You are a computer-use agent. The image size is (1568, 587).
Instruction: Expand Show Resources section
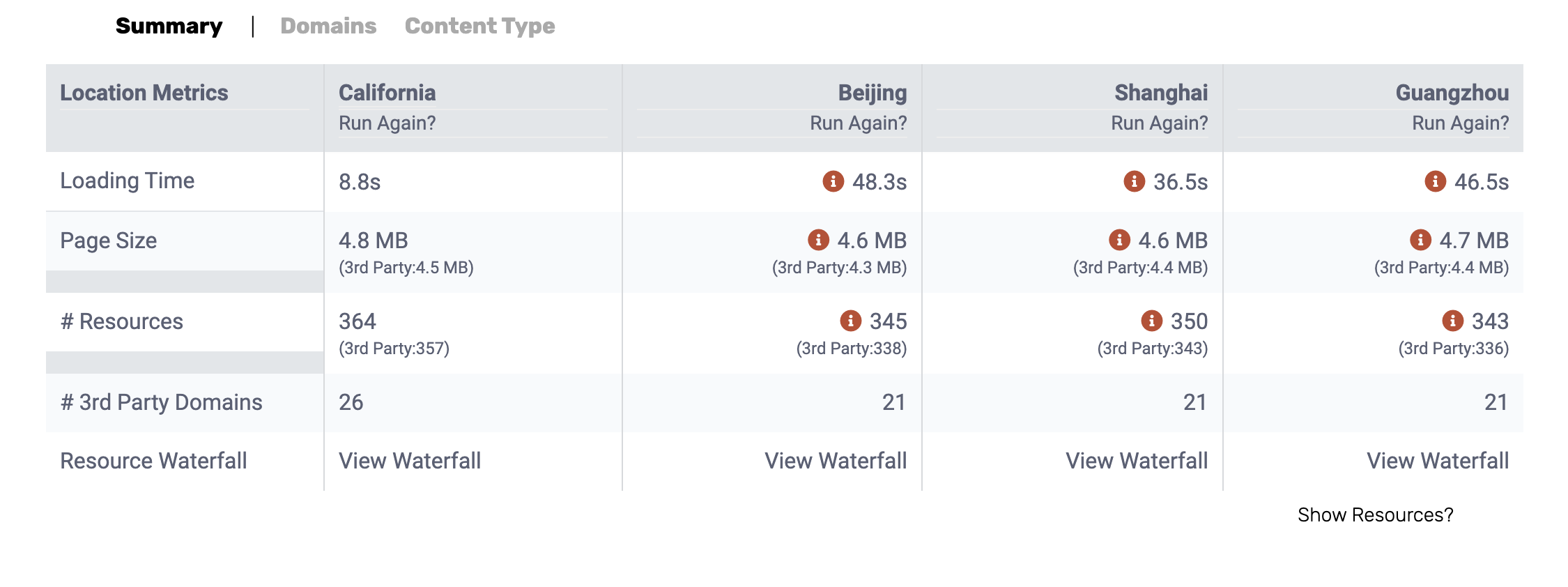[1375, 515]
